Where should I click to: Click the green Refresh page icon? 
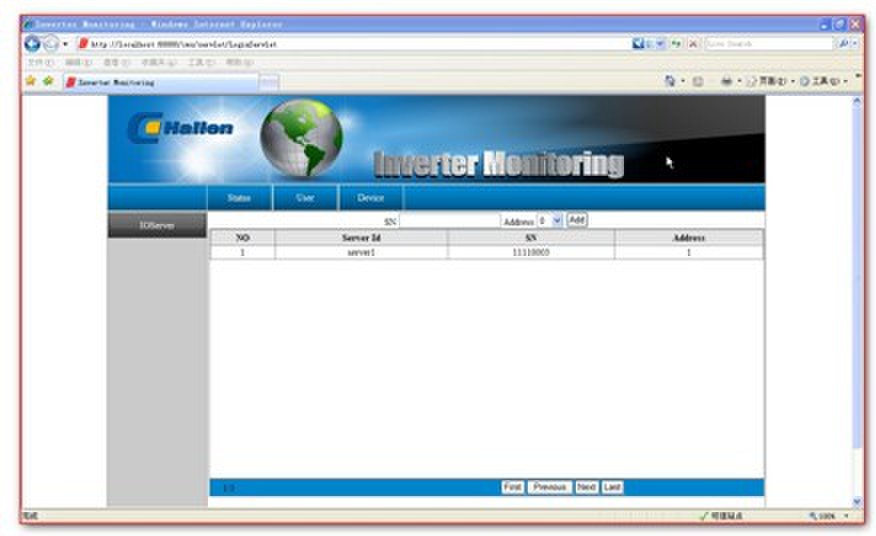click(x=677, y=44)
